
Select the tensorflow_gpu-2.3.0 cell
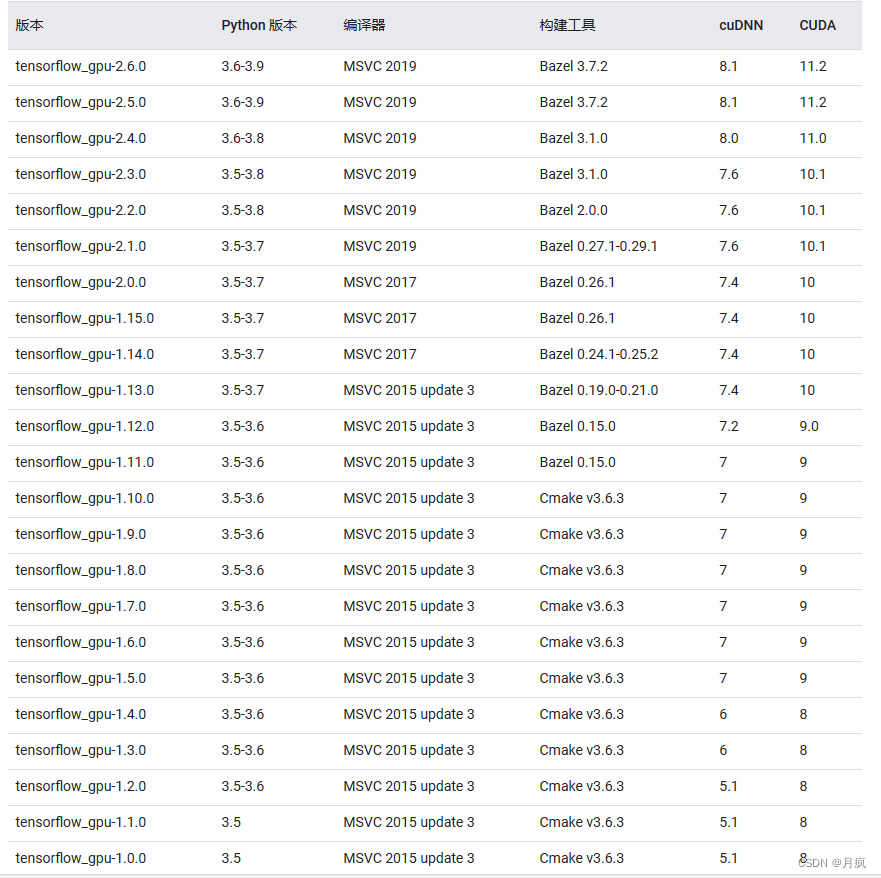(80, 174)
